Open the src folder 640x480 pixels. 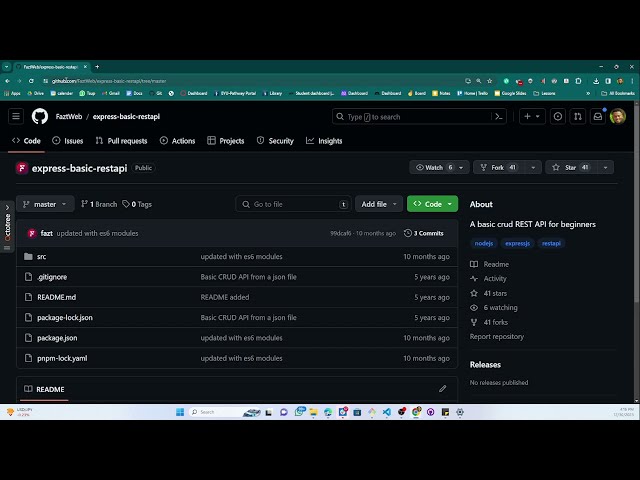click(x=41, y=257)
